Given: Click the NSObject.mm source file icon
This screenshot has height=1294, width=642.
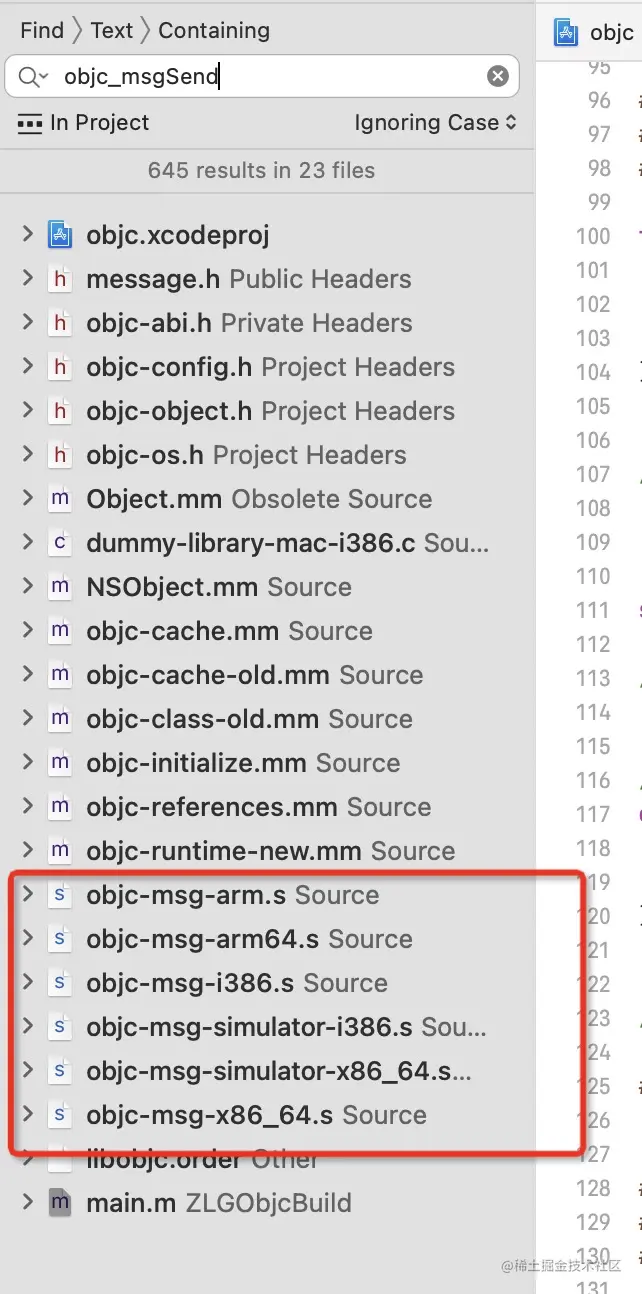Looking at the screenshot, I should 60,588.
